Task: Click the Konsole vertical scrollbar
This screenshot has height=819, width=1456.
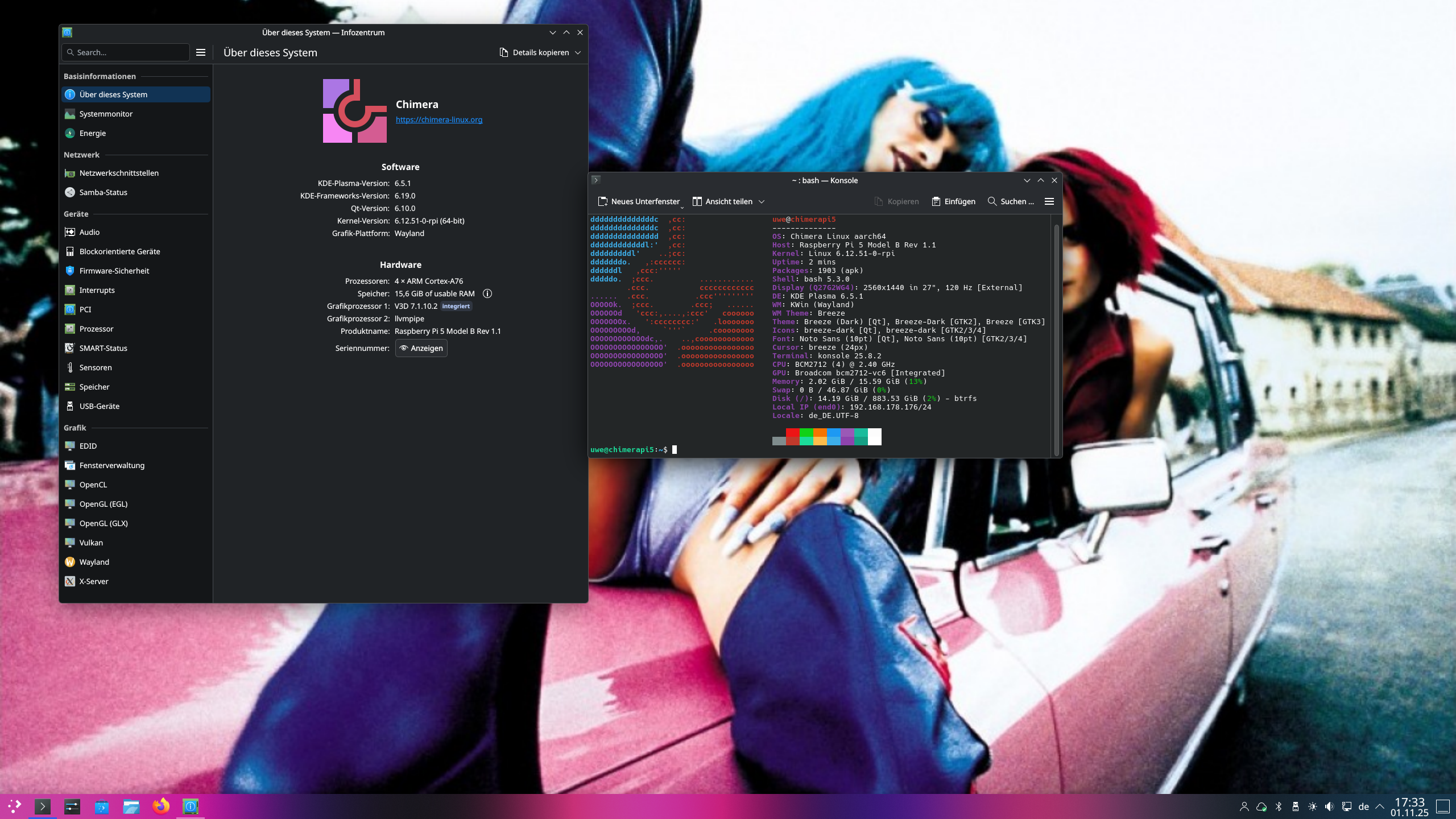Action: 1056,338
